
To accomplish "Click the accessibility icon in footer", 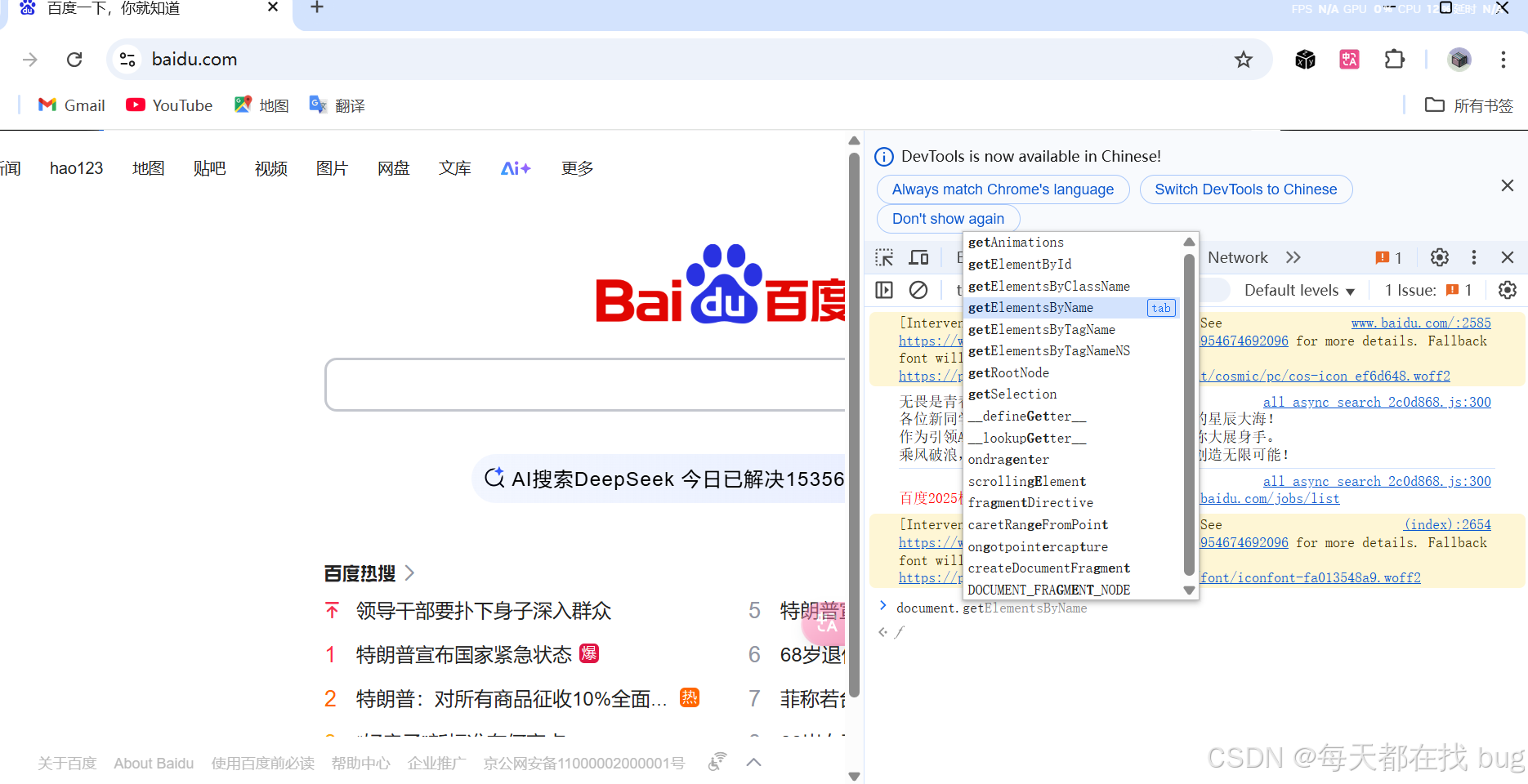I will 717,762.
